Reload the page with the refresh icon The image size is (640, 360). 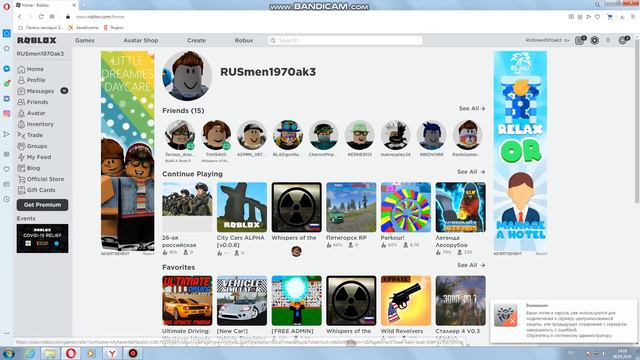point(41,17)
